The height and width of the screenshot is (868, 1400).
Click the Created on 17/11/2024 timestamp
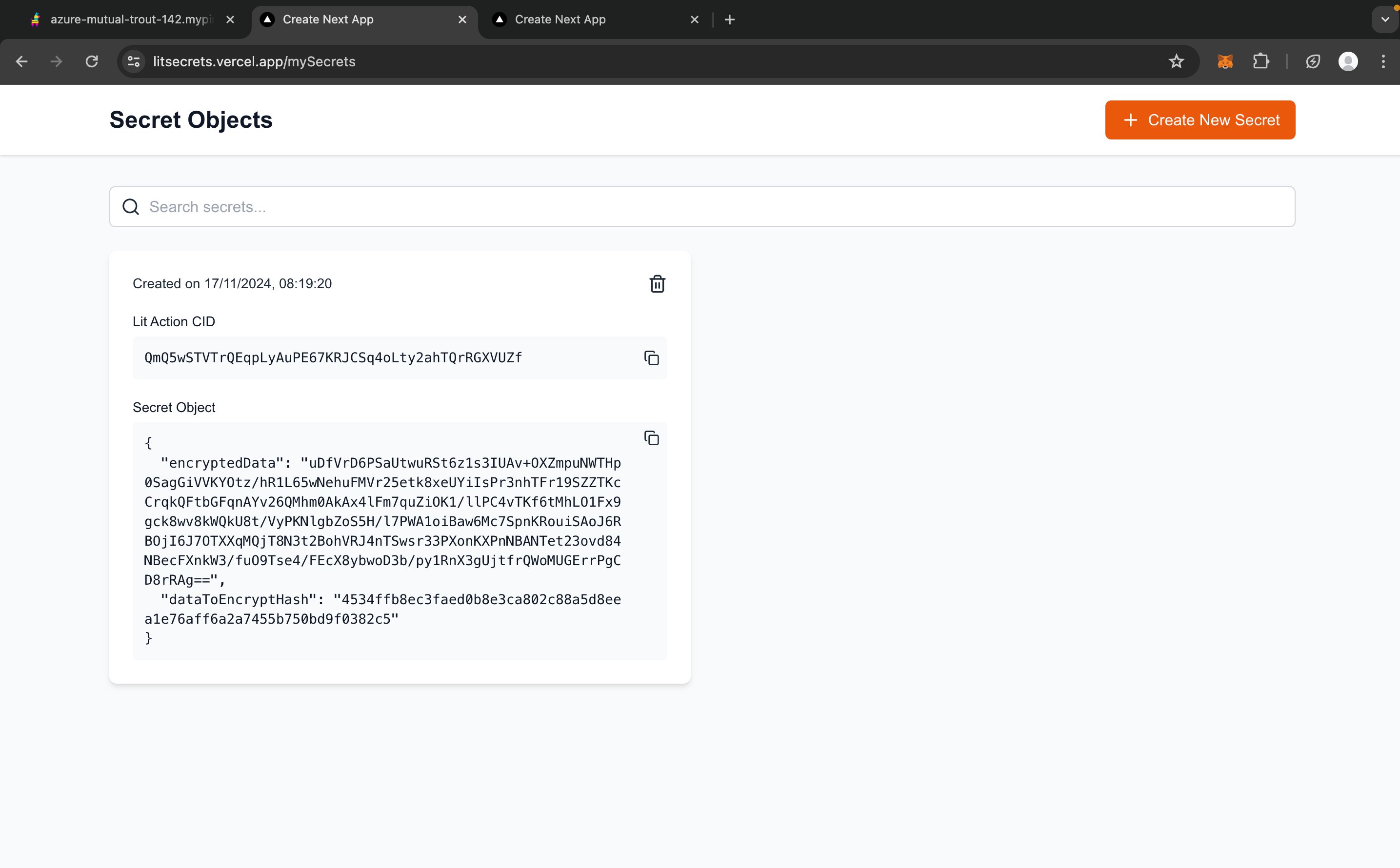232,284
